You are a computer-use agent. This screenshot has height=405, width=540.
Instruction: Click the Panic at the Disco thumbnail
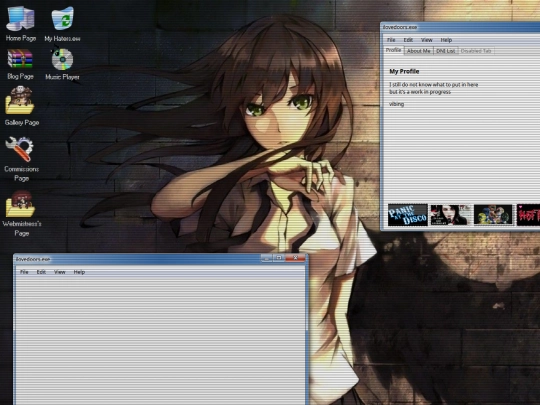point(407,215)
